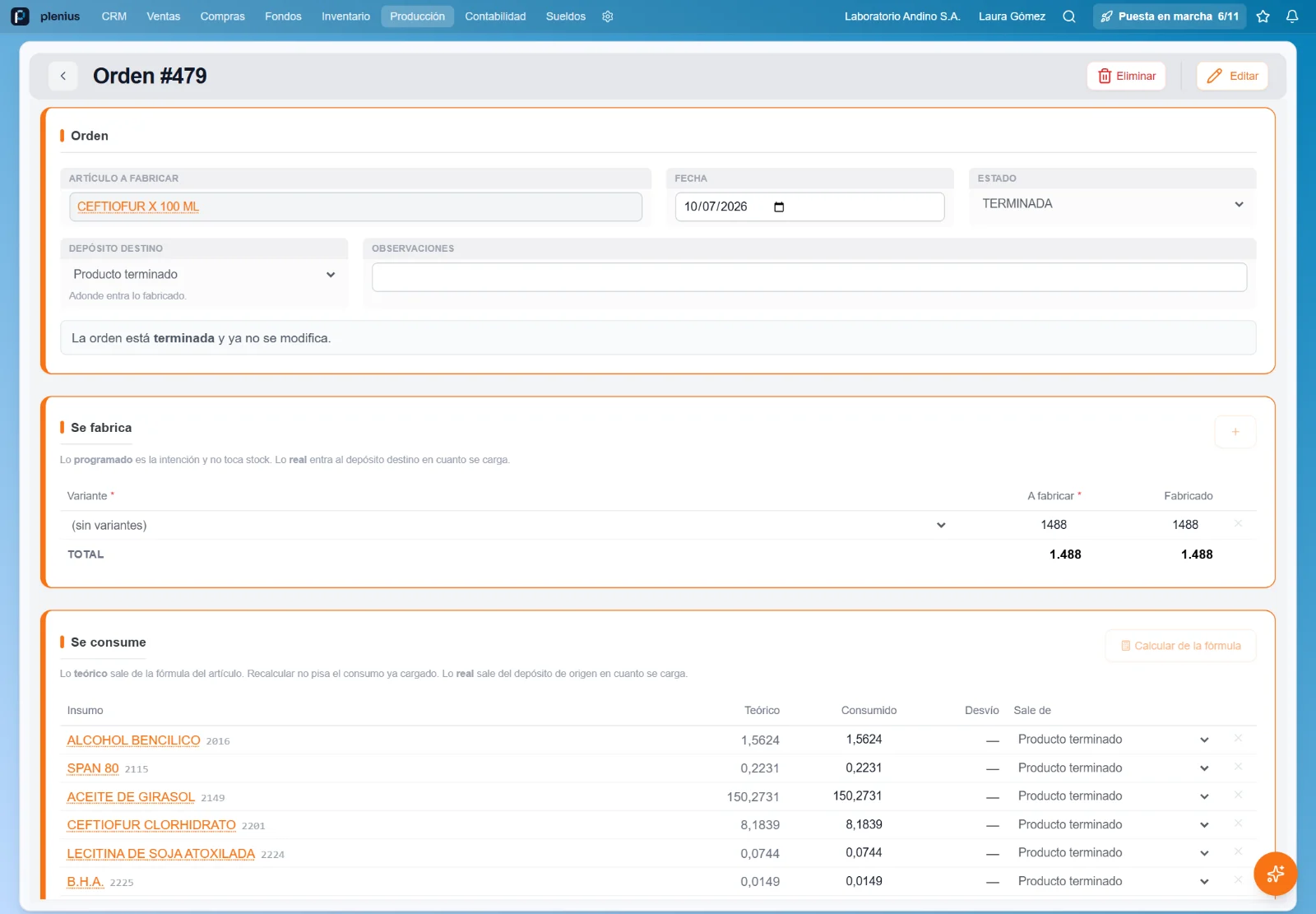Image resolution: width=1316 pixels, height=914 pixels.
Task: Open the Estado dropdown showing TERMINADA
Action: [x=1112, y=204]
